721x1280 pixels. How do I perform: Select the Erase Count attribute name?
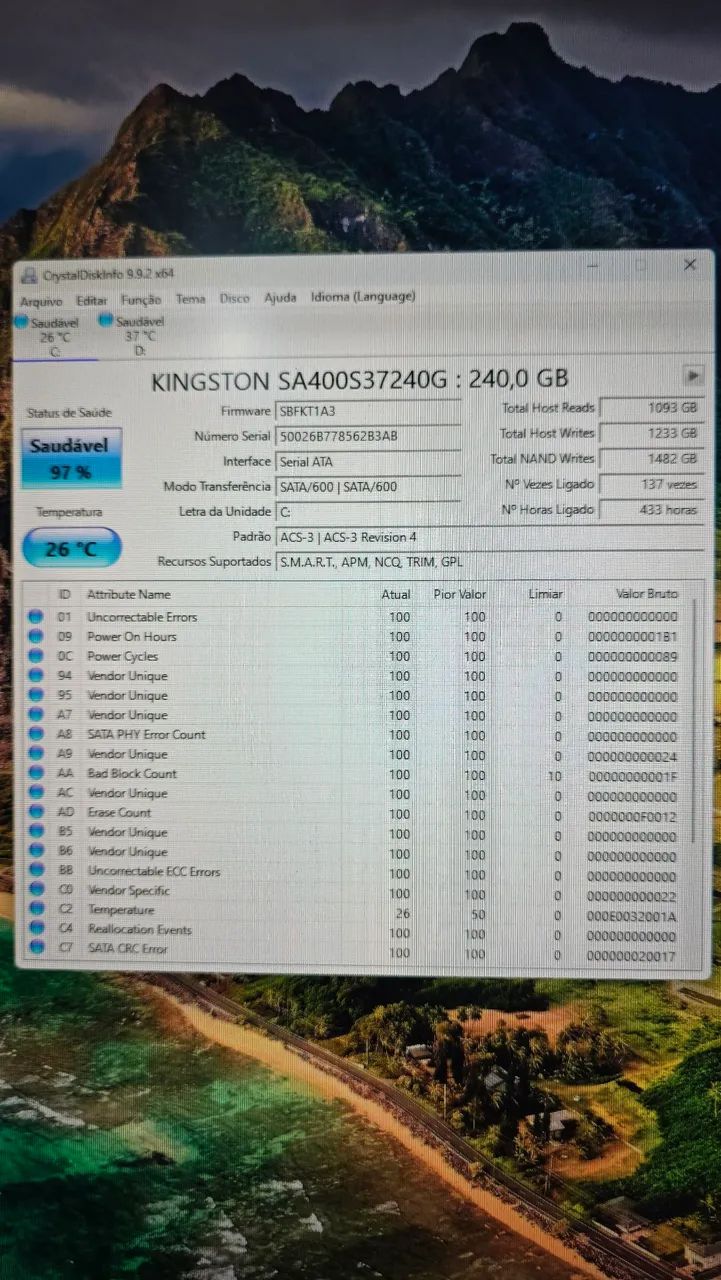119,813
